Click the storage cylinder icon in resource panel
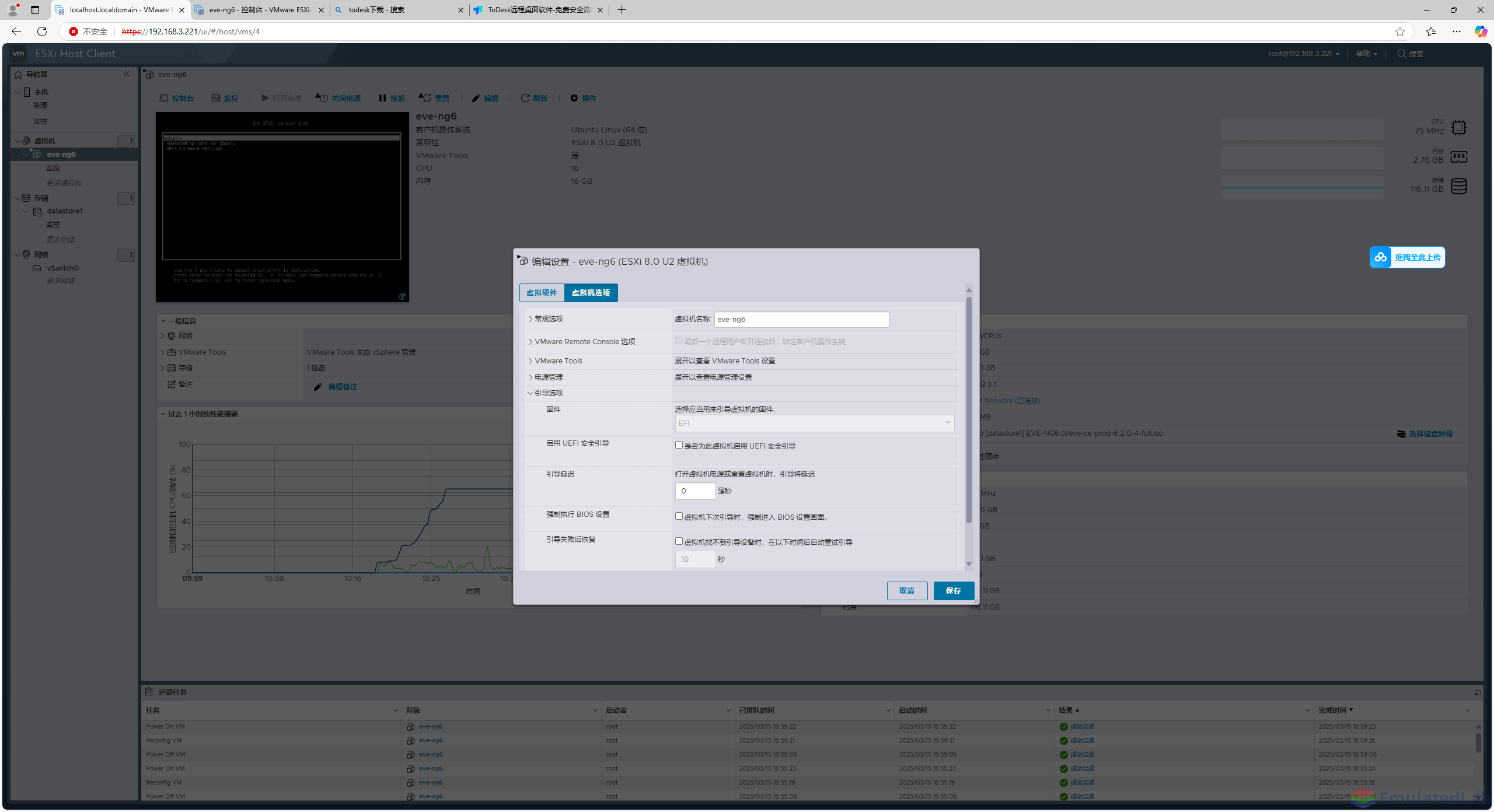Viewport: 1494px width, 812px height. pos(1459,186)
